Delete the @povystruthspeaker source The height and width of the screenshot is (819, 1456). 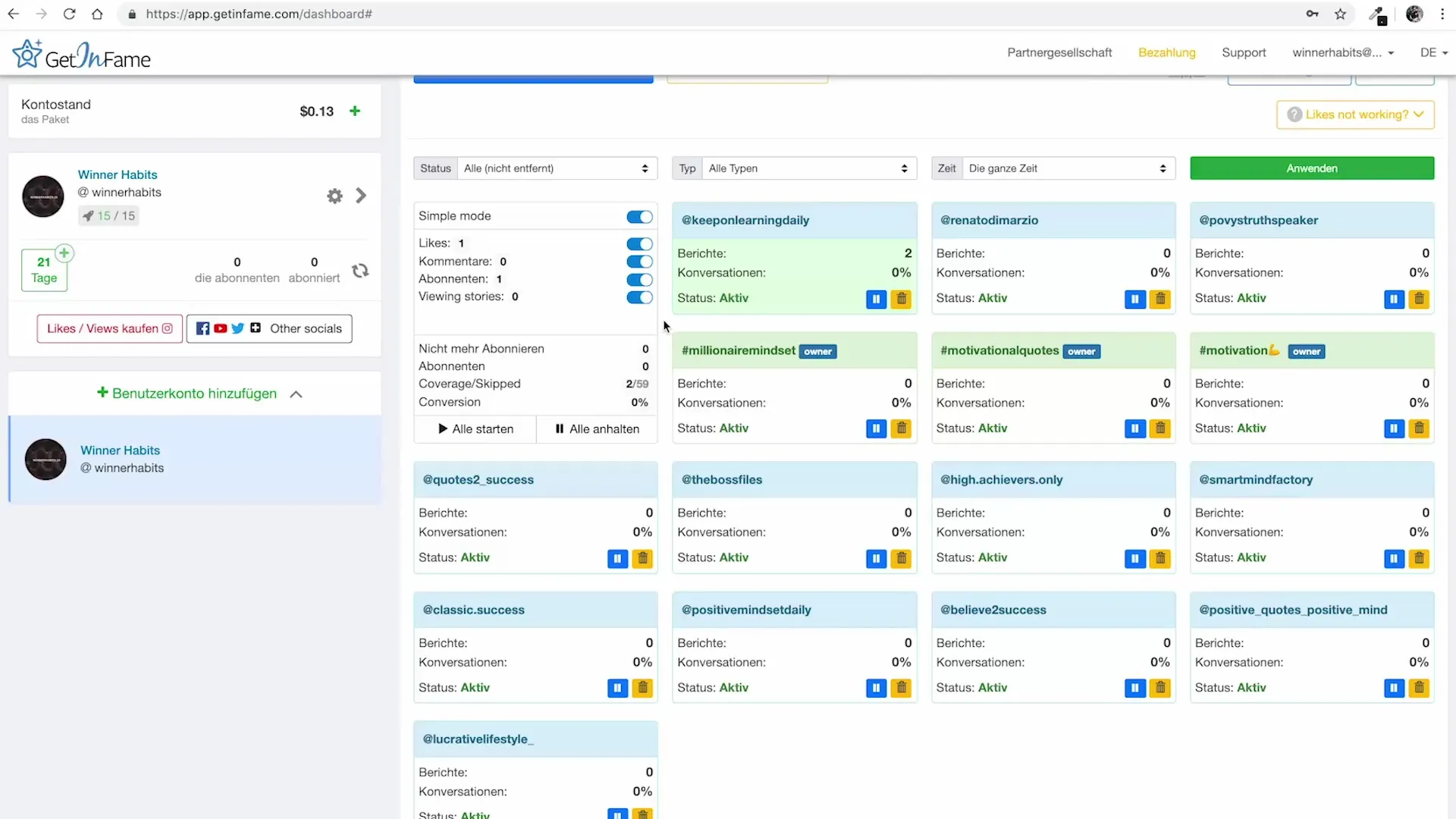[x=1419, y=299]
